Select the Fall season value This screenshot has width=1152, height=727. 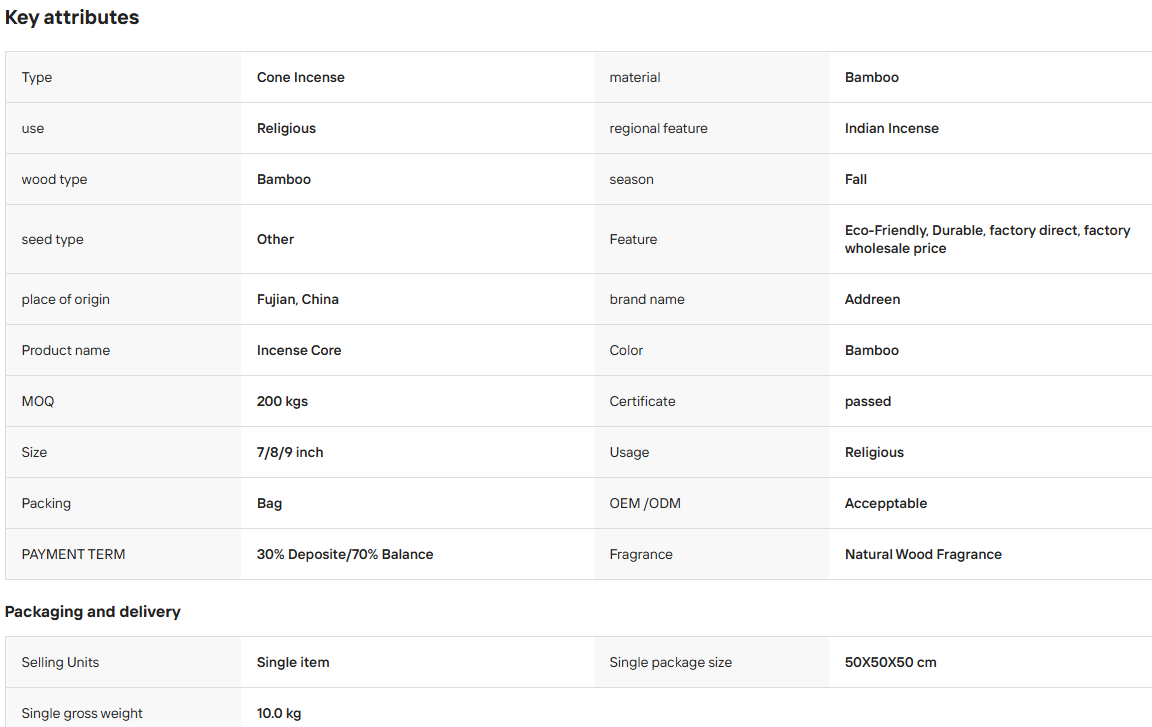(855, 179)
